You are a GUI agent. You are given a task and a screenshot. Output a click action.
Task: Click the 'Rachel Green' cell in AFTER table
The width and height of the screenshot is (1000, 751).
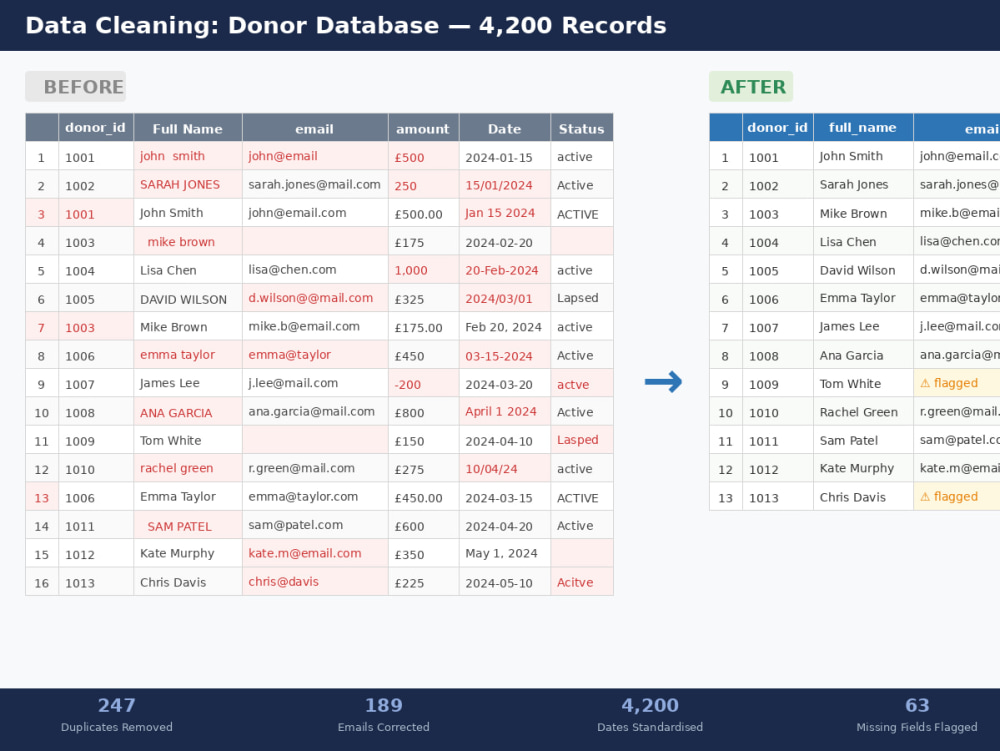(863, 412)
